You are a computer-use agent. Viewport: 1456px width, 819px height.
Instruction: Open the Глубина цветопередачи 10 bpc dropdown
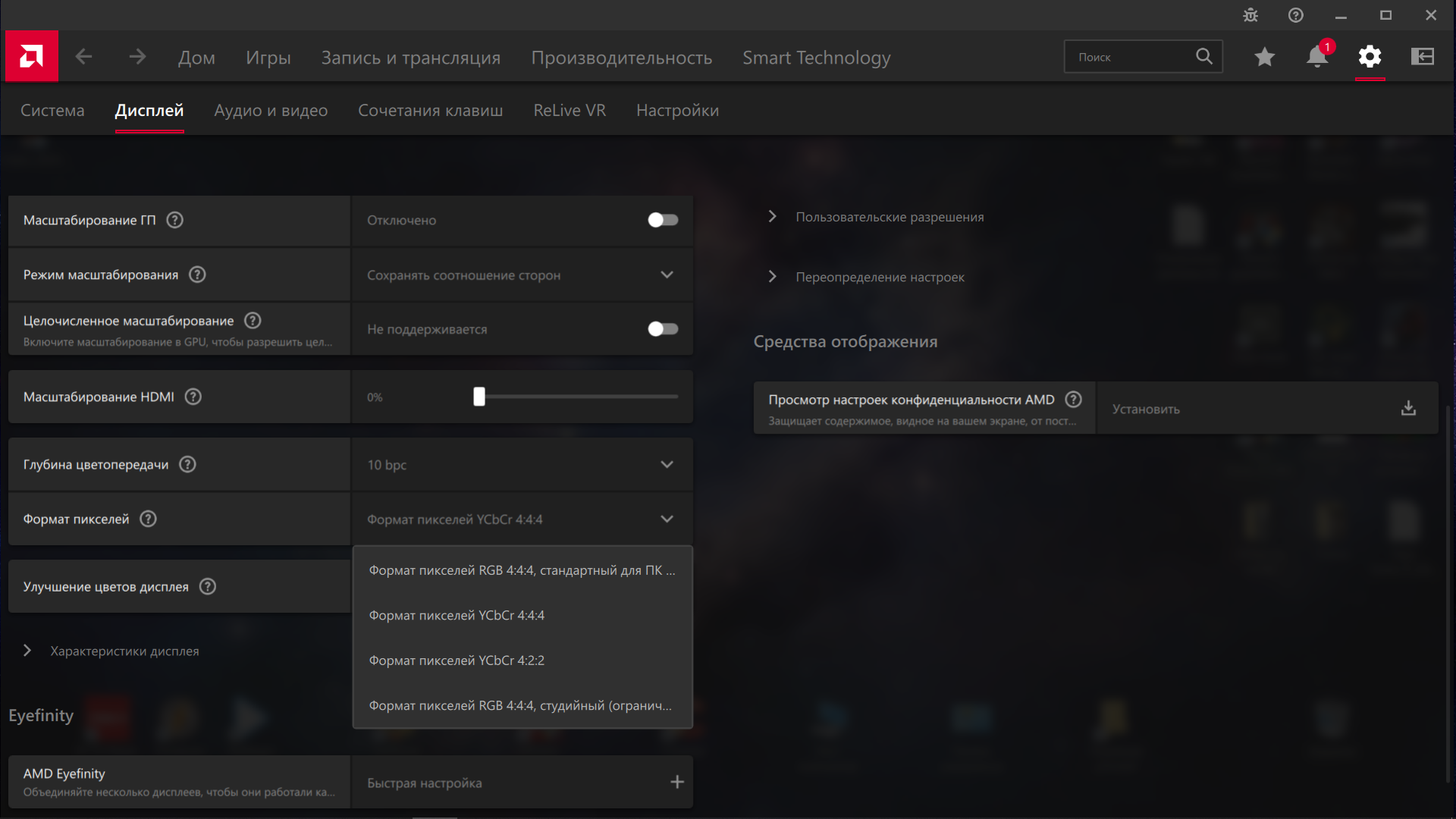tap(522, 465)
